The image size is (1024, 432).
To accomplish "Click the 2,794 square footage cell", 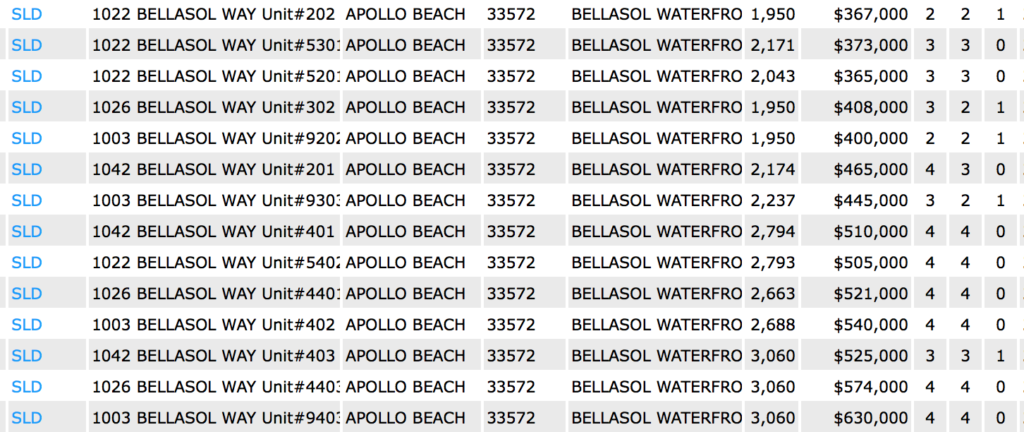I will coord(773,231).
